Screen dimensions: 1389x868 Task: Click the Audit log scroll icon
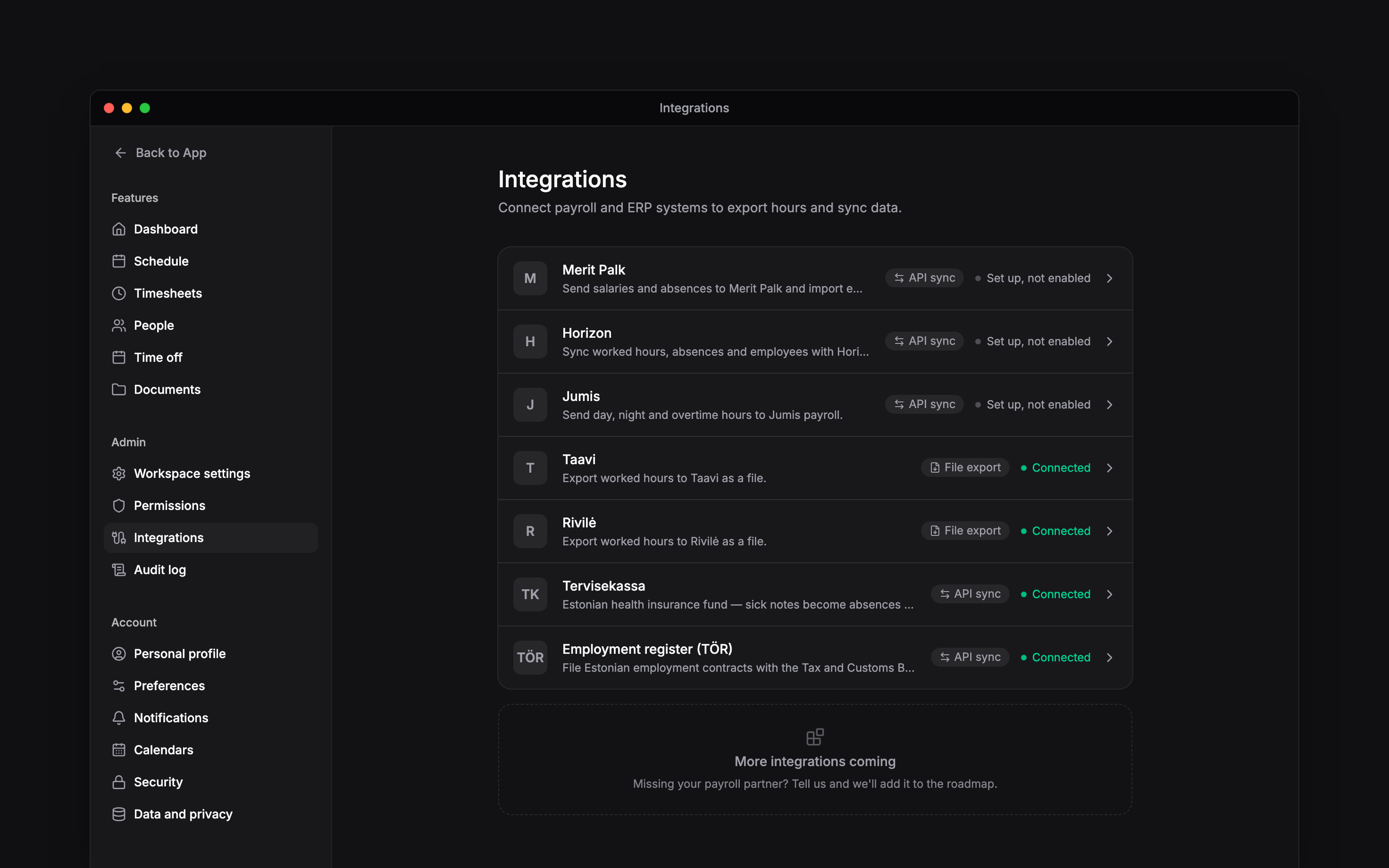click(119, 569)
